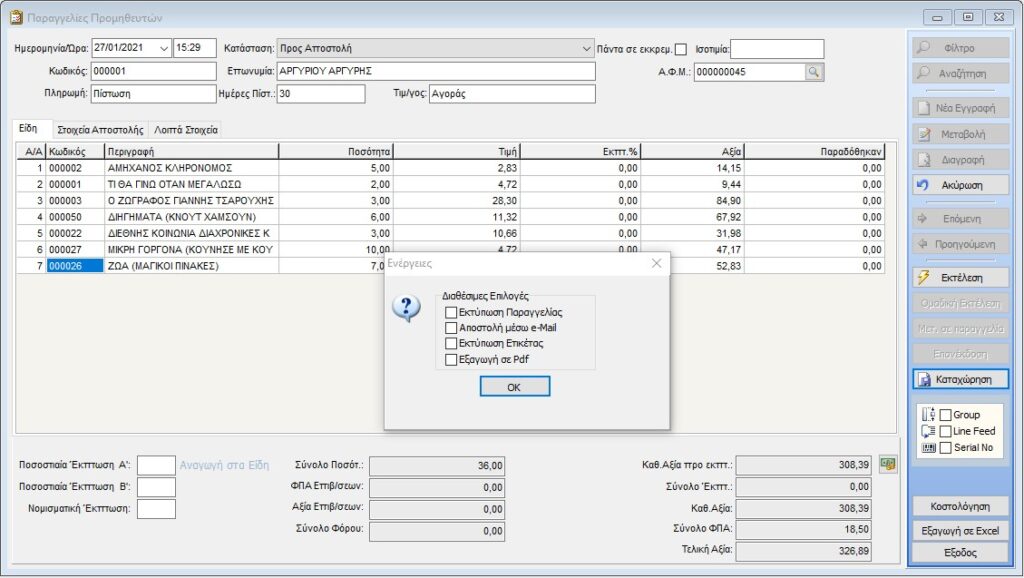Click the Περιγραφή column header
1024x578 pixels.
pyautogui.click(x=191, y=152)
